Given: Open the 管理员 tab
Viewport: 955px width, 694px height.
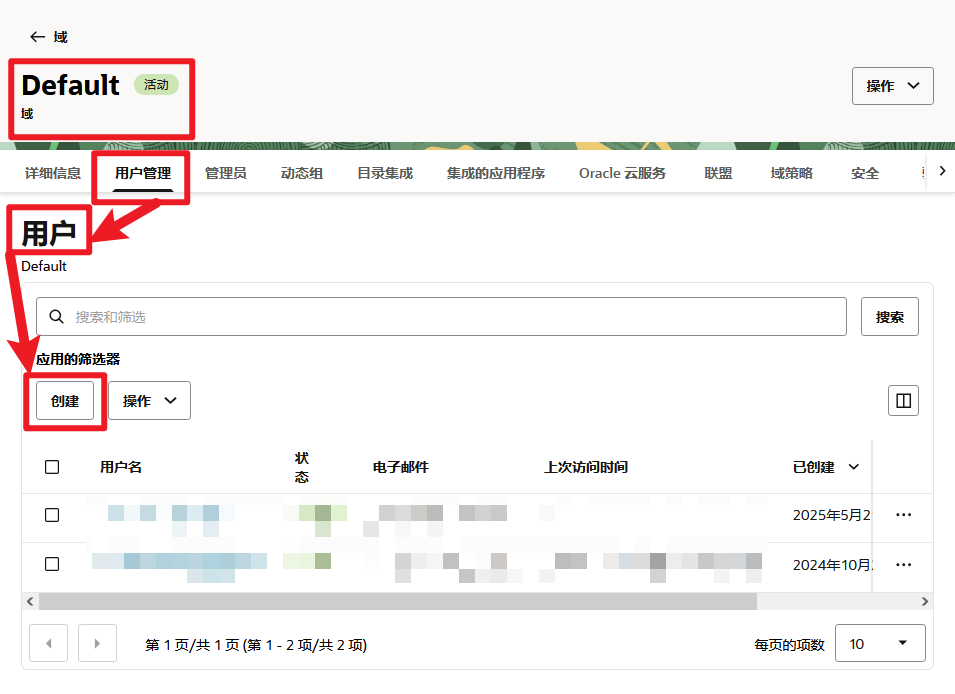Looking at the screenshot, I should click(x=226, y=174).
